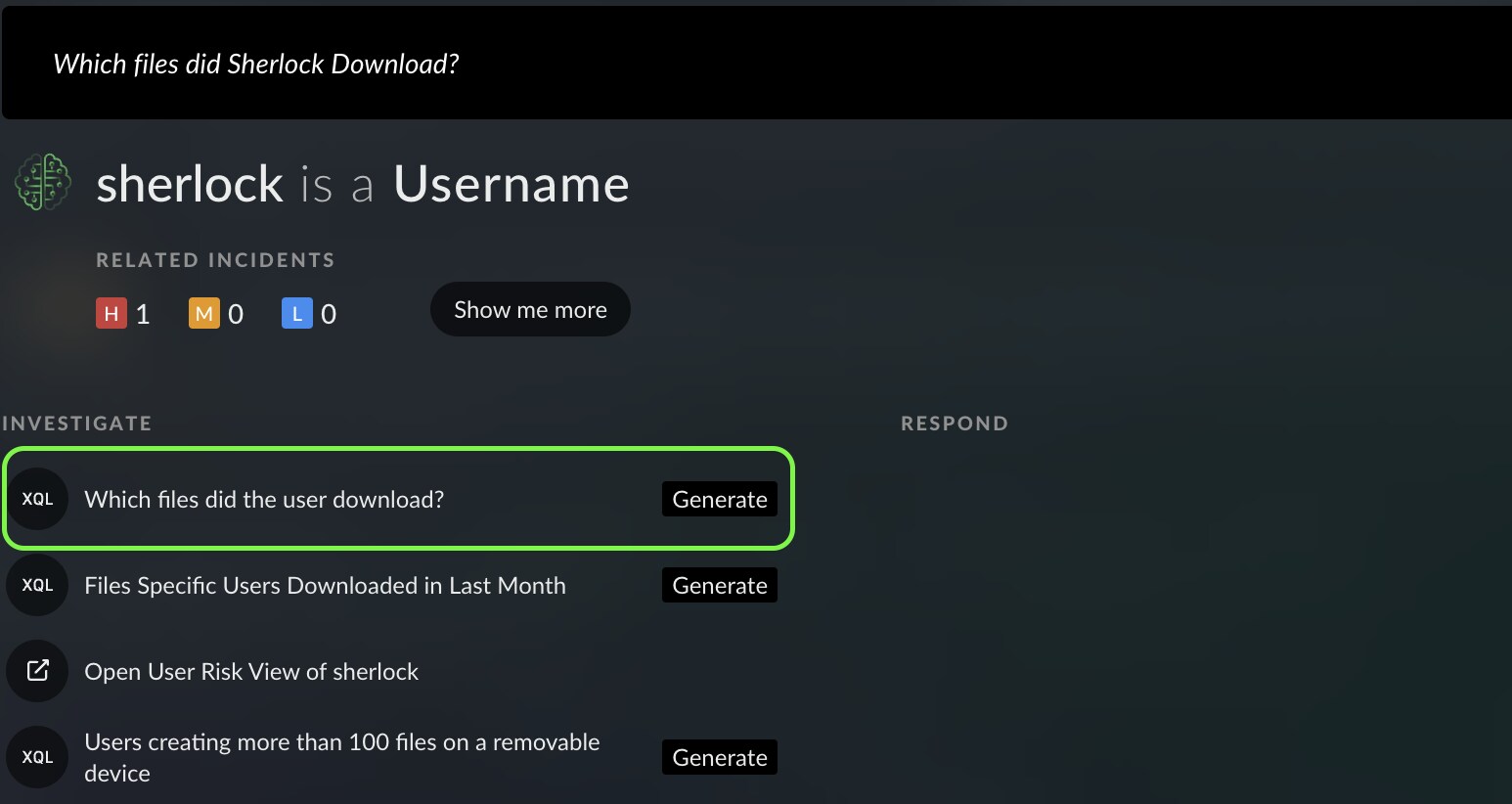The image size is (1512, 804).
Task: Select 'Which files did the user download?' text
Action: [264, 499]
